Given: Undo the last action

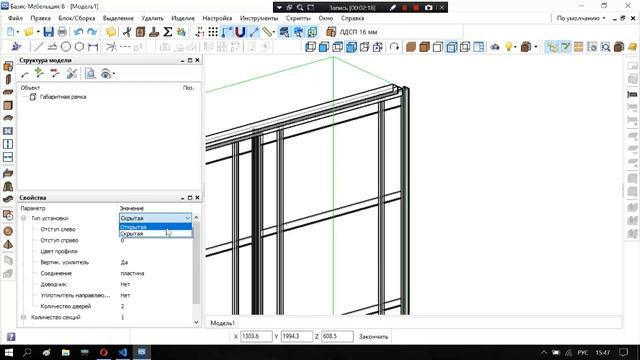Looking at the screenshot, I should (x=79, y=32).
